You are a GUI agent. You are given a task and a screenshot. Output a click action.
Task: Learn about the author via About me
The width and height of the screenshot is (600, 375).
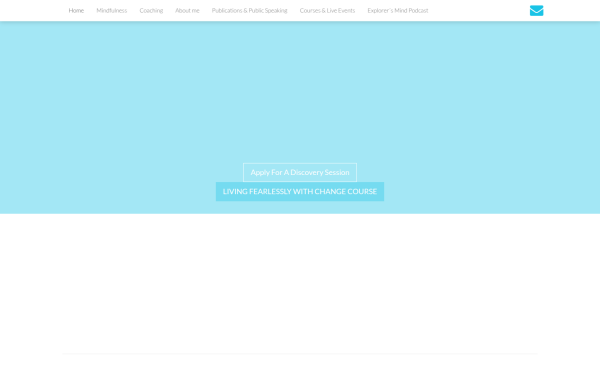click(x=187, y=11)
